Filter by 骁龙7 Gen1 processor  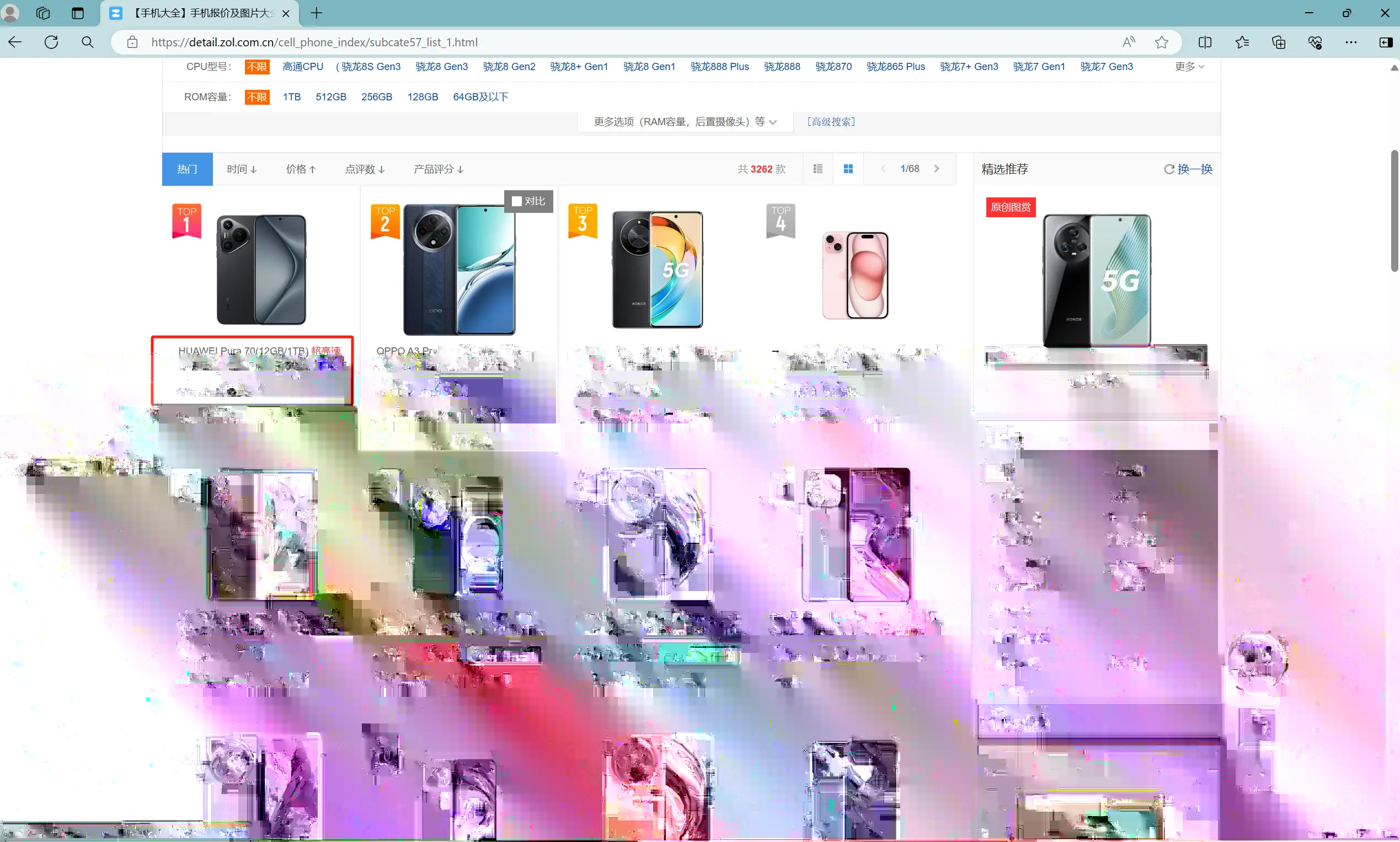point(1039,67)
